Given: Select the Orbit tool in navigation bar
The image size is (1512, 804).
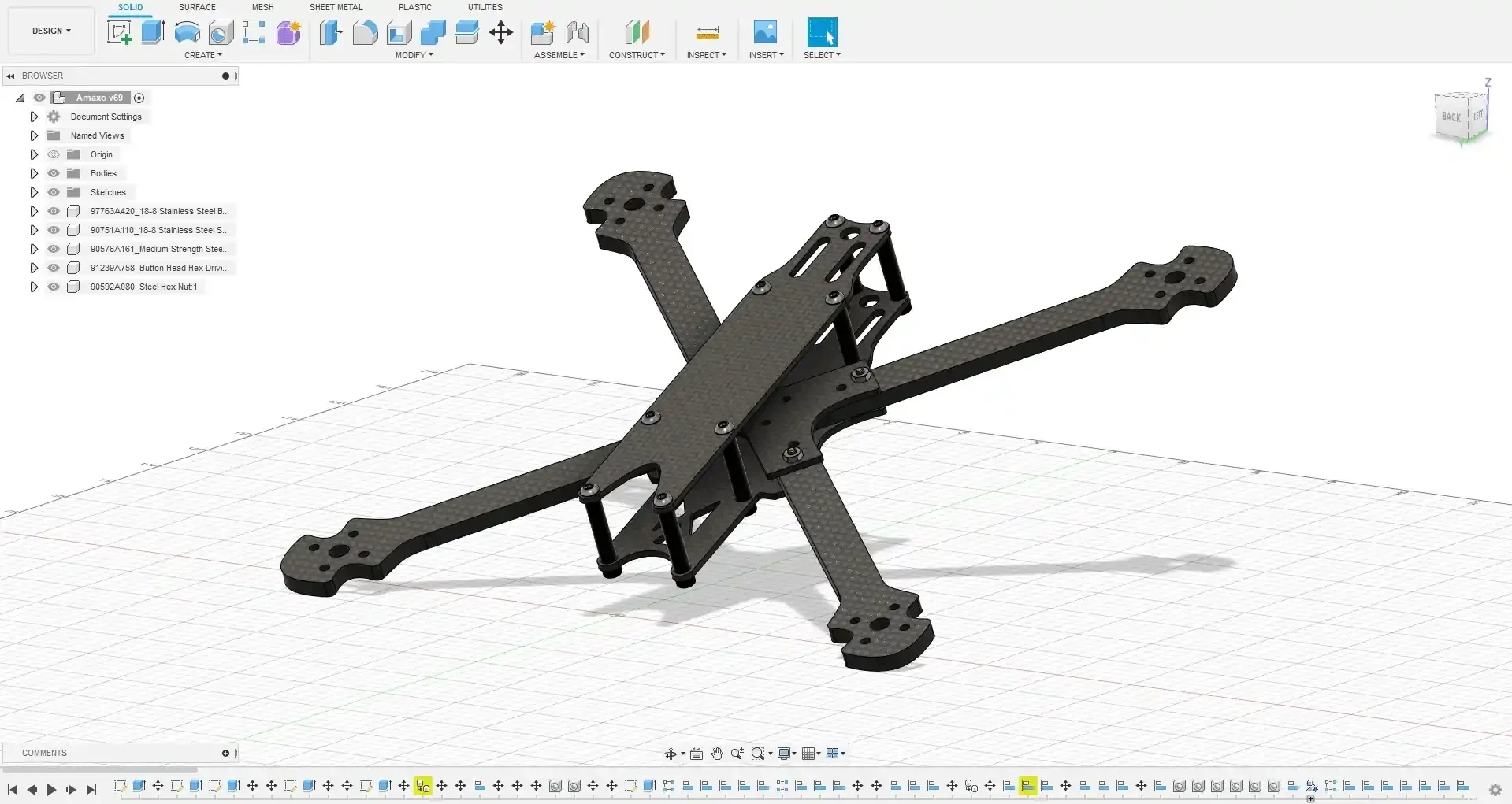Looking at the screenshot, I should pos(671,753).
